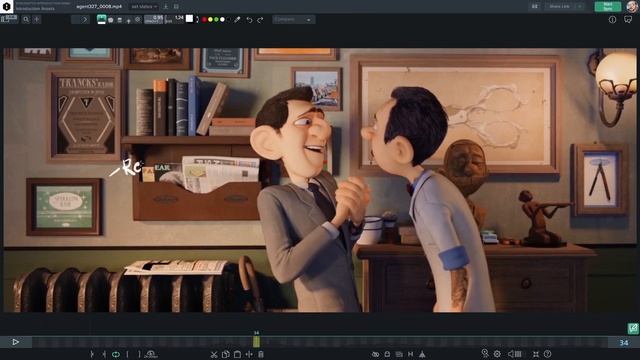Enter fullscreen mode

(x=536, y=354)
